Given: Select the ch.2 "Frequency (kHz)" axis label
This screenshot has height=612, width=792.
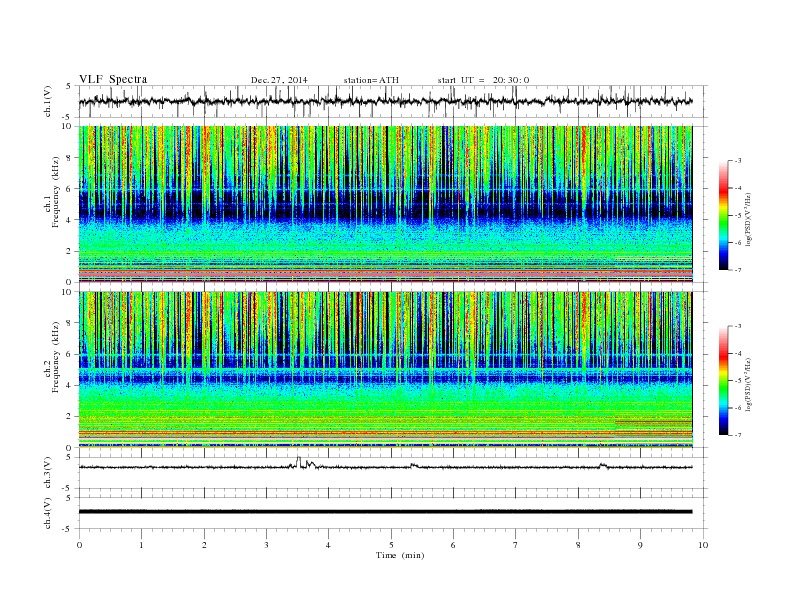Looking at the screenshot, I should coord(56,358).
